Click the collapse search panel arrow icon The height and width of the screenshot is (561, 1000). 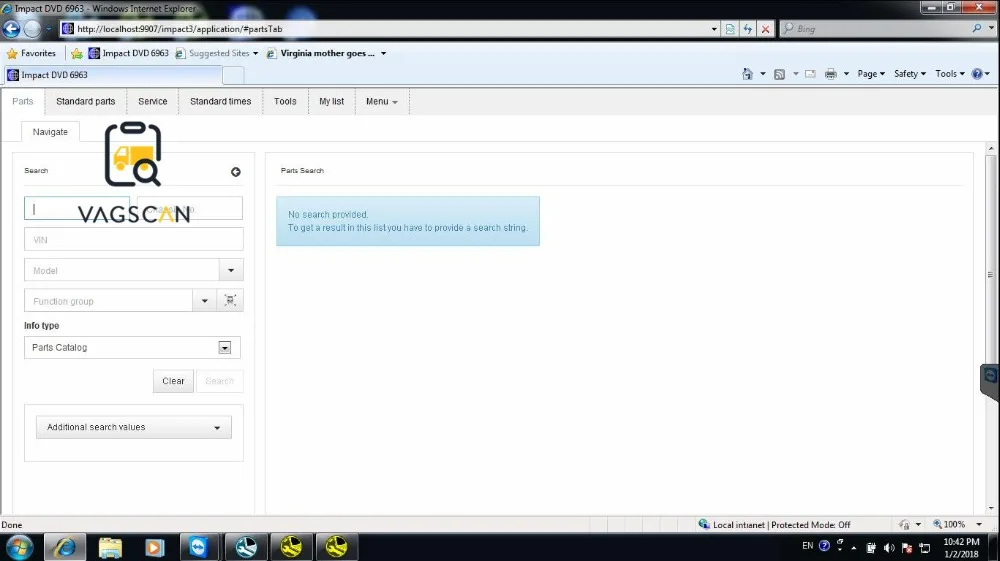click(x=236, y=172)
